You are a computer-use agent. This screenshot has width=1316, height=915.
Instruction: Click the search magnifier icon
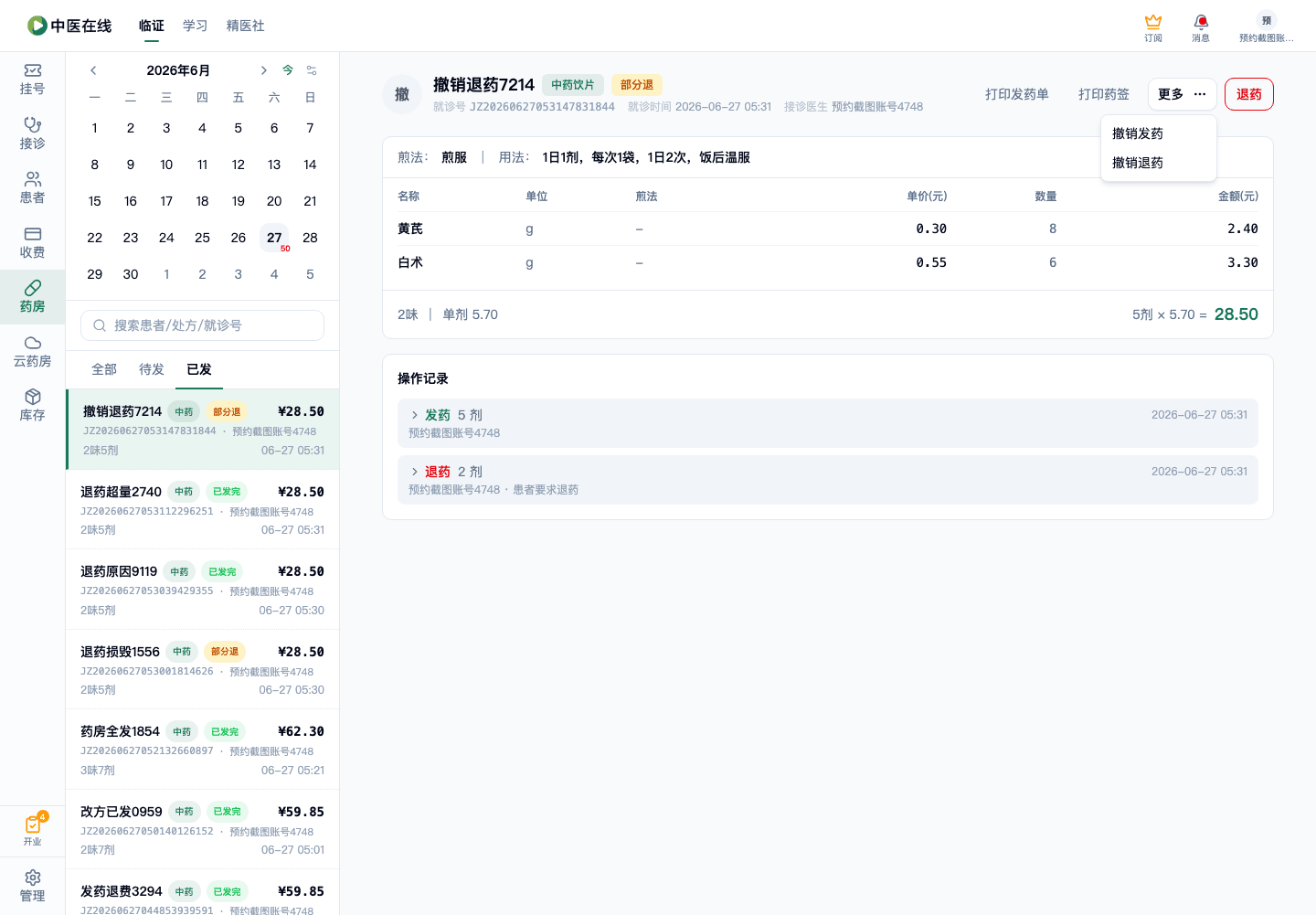coord(100,325)
